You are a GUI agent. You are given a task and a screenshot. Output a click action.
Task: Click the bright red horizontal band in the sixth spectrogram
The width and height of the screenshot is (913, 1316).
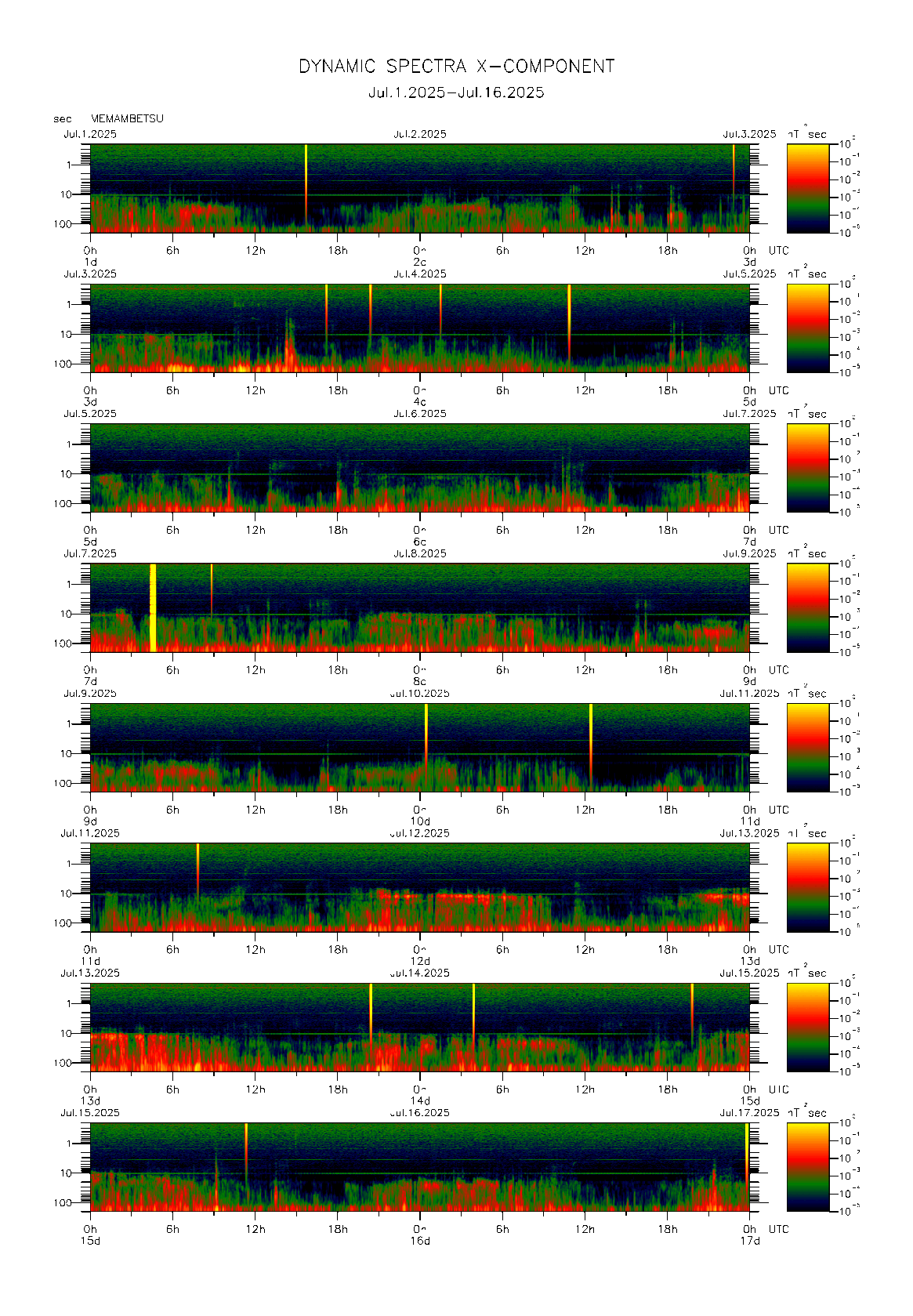[470, 896]
